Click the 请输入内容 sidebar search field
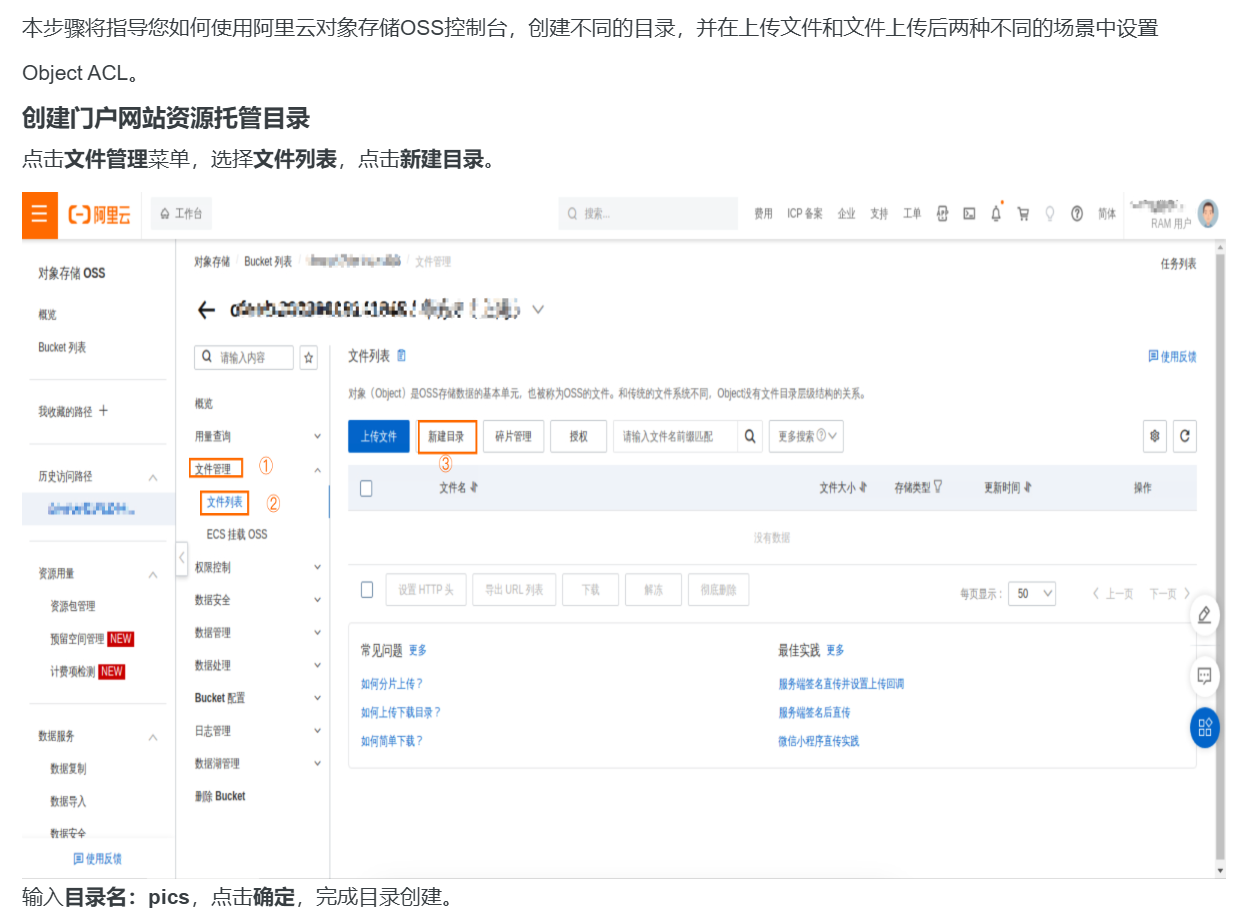Image resolution: width=1257 pixels, height=920 pixels. click(244, 357)
